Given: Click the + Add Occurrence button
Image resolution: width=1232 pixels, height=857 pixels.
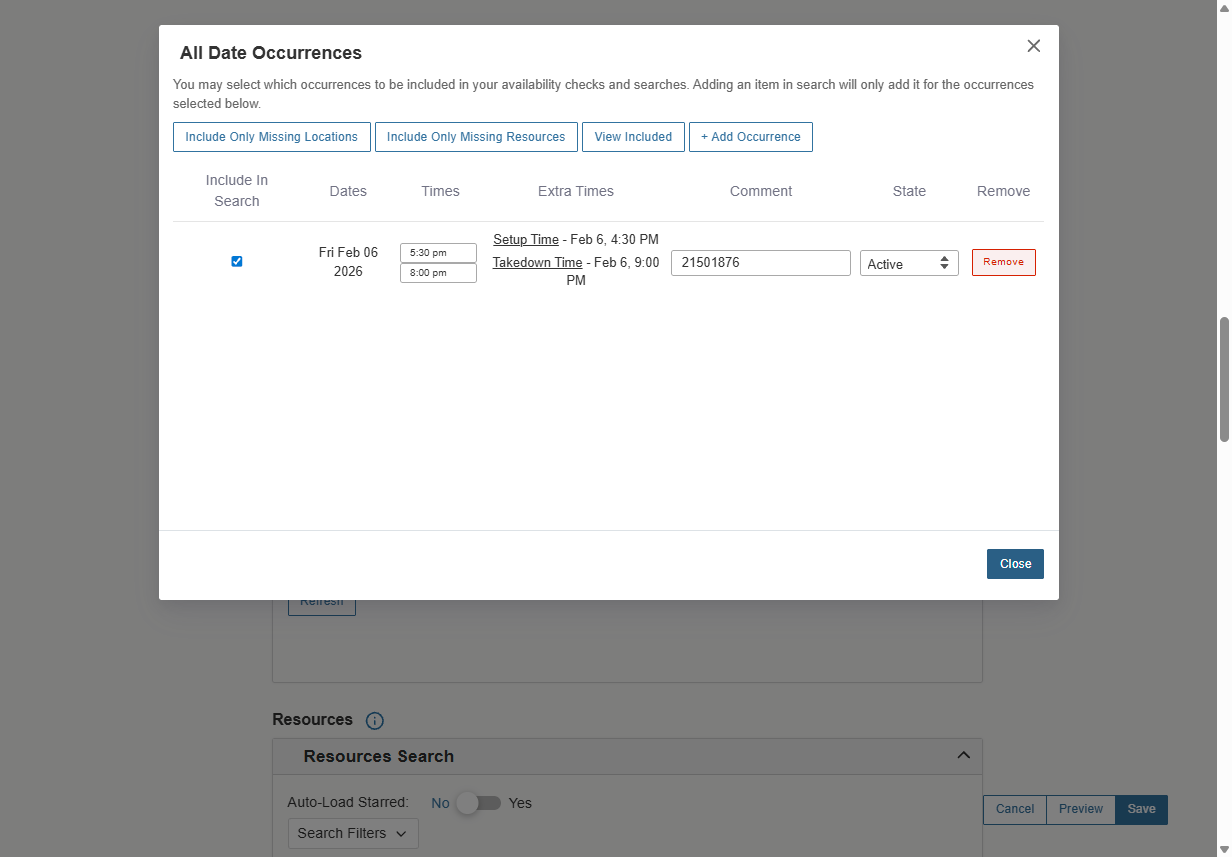Looking at the screenshot, I should pyautogui.click(x=751, y=137).
